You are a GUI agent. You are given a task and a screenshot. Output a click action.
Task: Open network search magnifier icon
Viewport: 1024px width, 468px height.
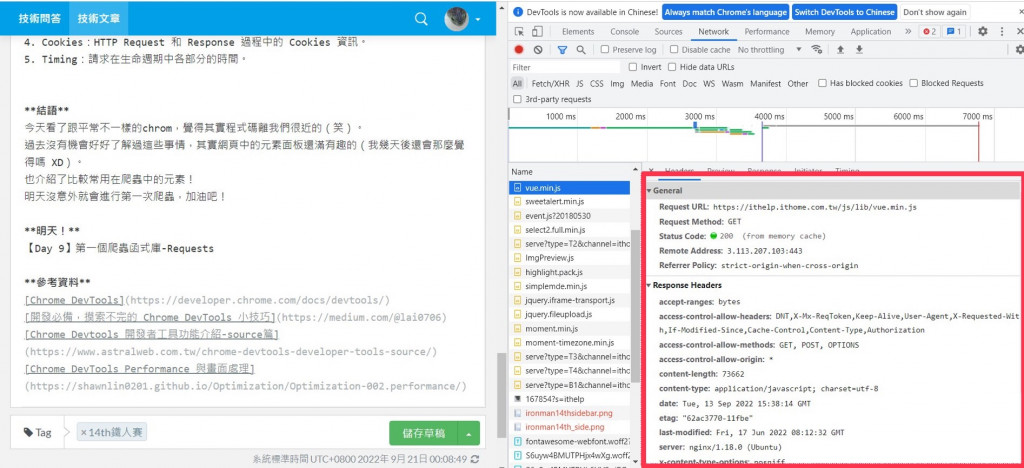(x=581, y=50)
